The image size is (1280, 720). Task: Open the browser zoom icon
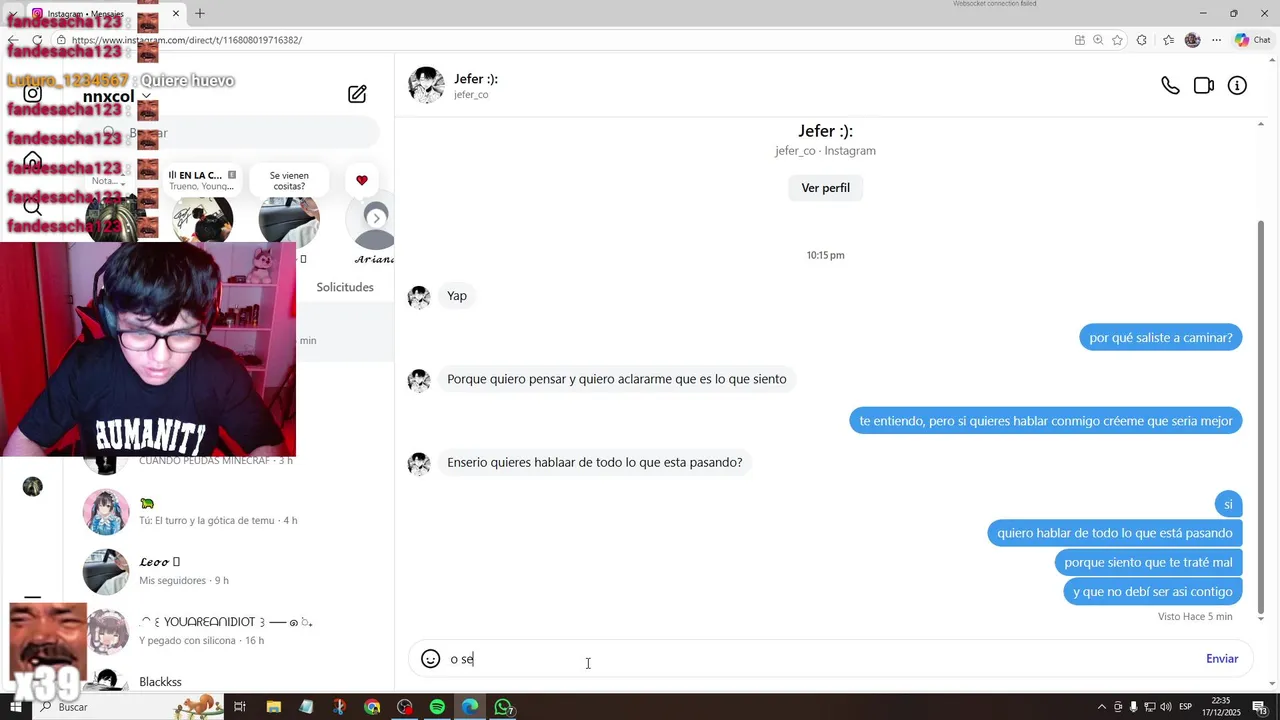click(x=1098, y=40)
